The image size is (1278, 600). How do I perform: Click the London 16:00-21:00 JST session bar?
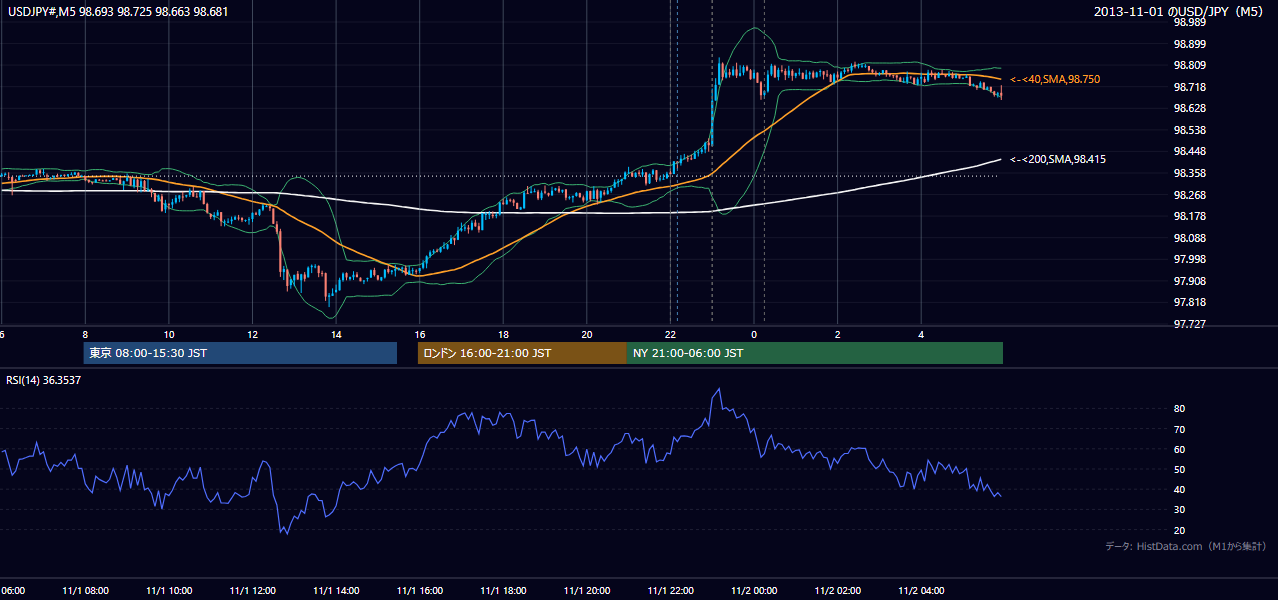coord(522,353)
